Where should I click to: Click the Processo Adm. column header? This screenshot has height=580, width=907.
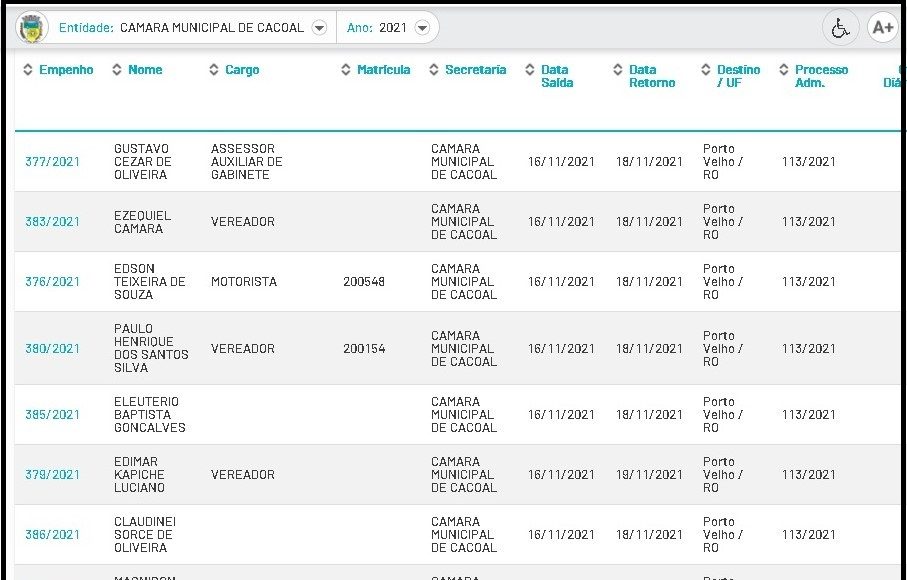821,76
